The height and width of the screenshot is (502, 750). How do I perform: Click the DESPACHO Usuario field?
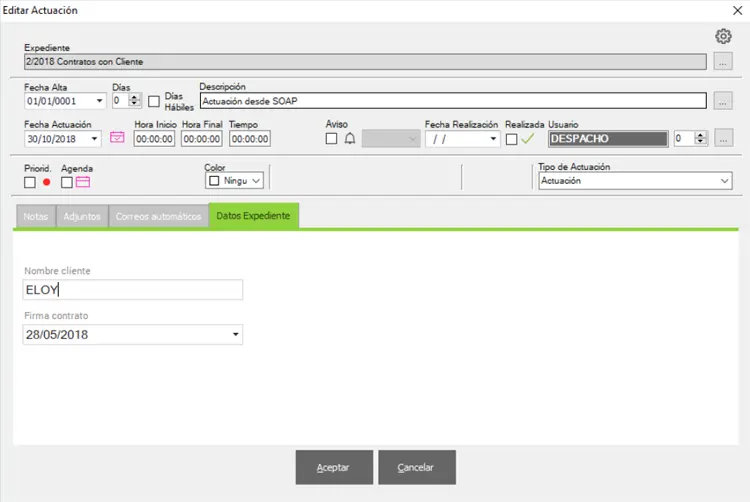tap(608, 139)
